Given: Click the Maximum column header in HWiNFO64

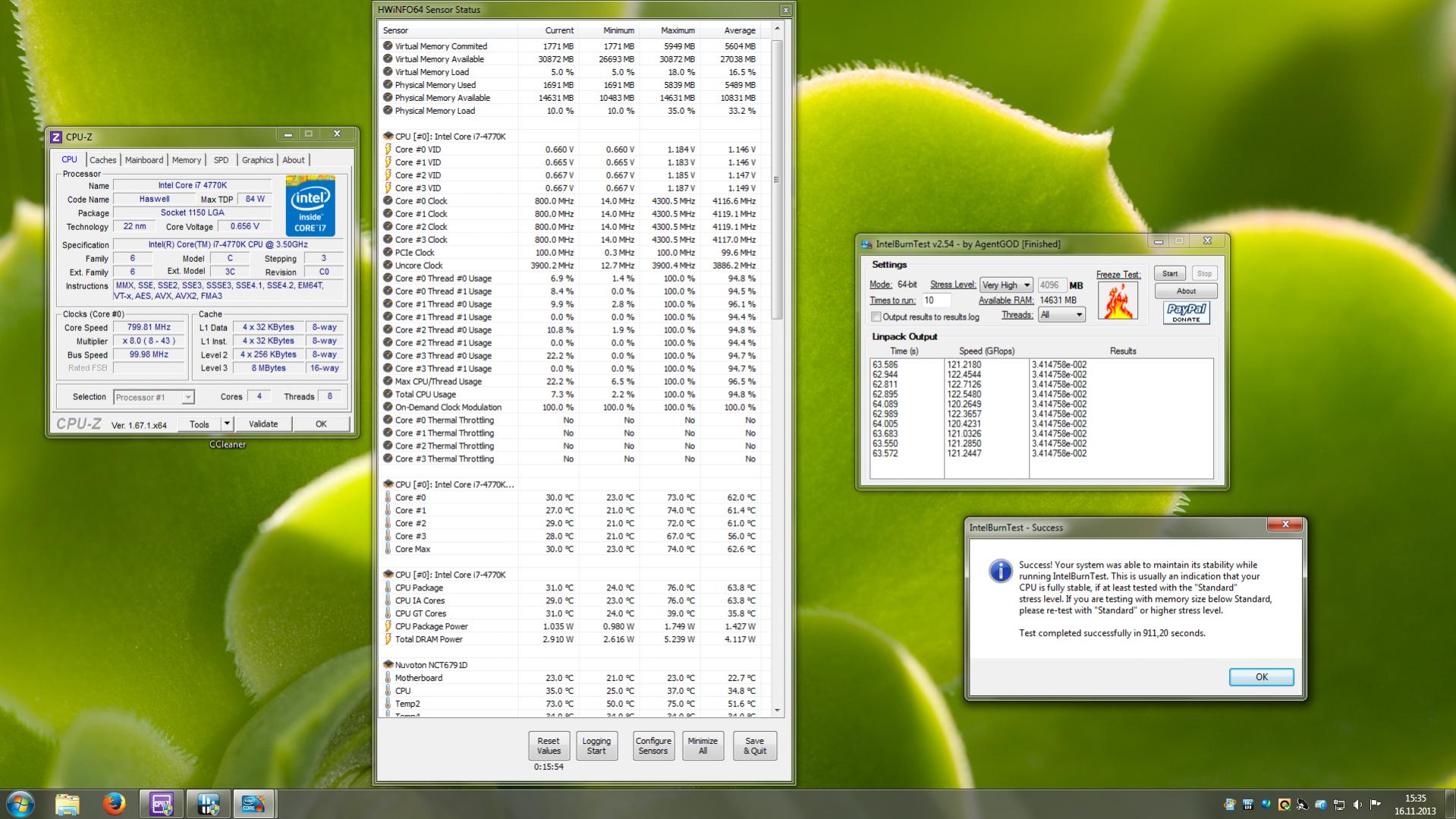Looking at the screenshot, I should pos(669,30).
